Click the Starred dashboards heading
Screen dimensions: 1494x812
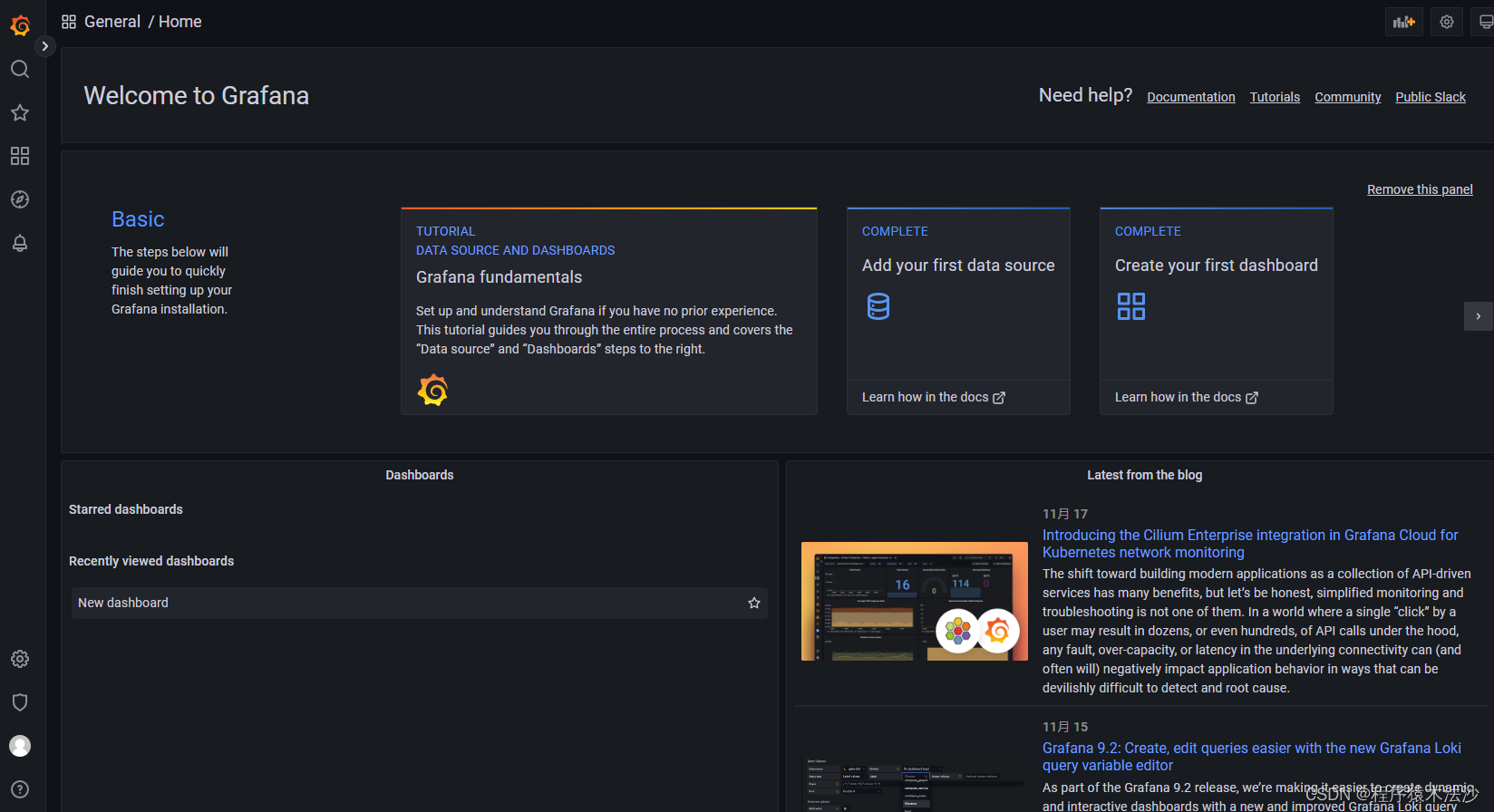tap(126, 509)
